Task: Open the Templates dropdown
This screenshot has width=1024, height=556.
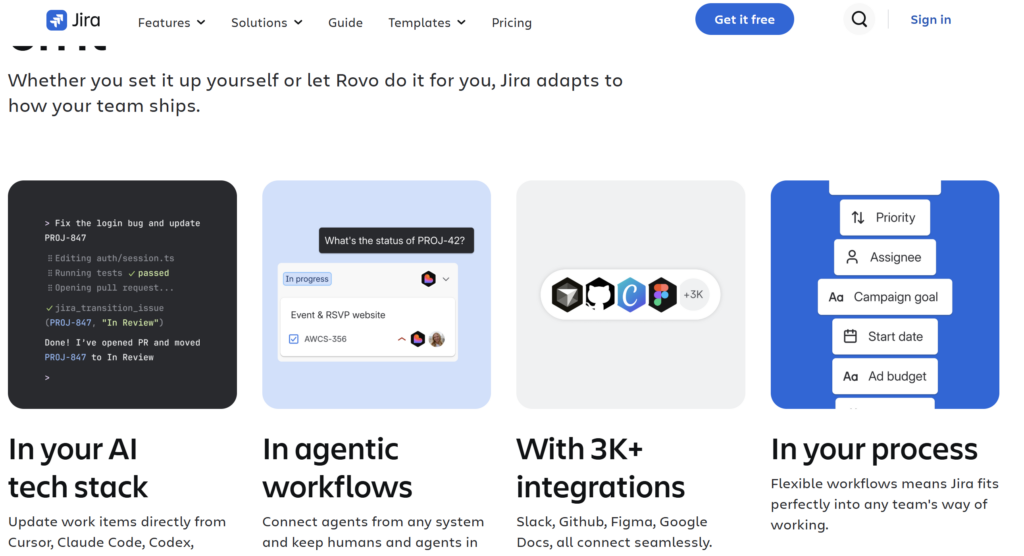Action: 426,22
